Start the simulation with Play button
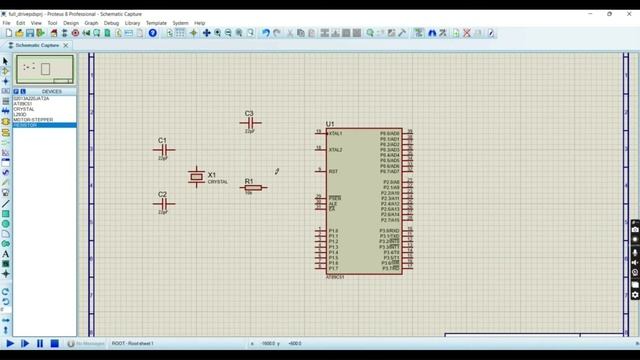The height and width of the screenshot is (360, 640). click(x=10, y=344)
